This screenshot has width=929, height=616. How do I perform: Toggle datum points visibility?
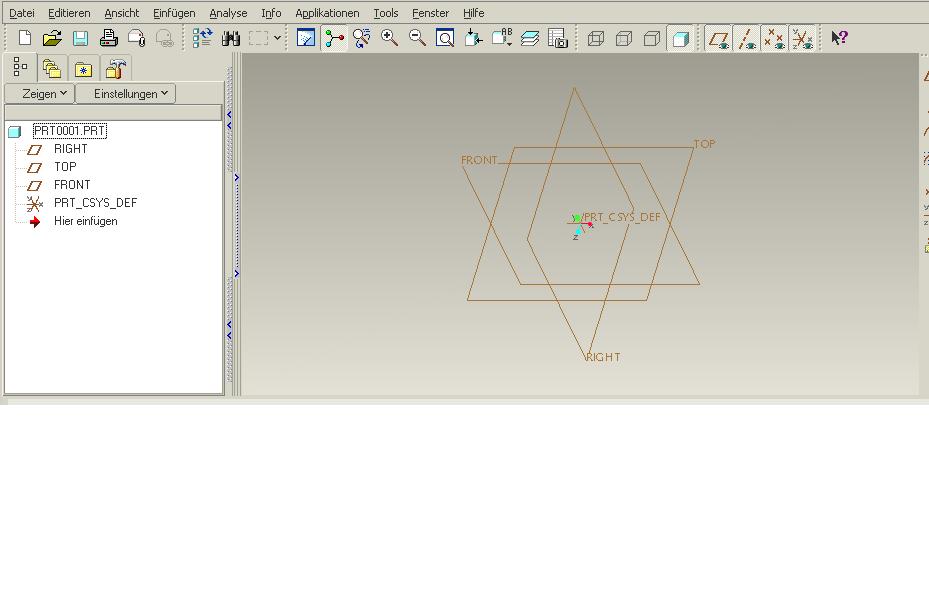click(774, 38)
